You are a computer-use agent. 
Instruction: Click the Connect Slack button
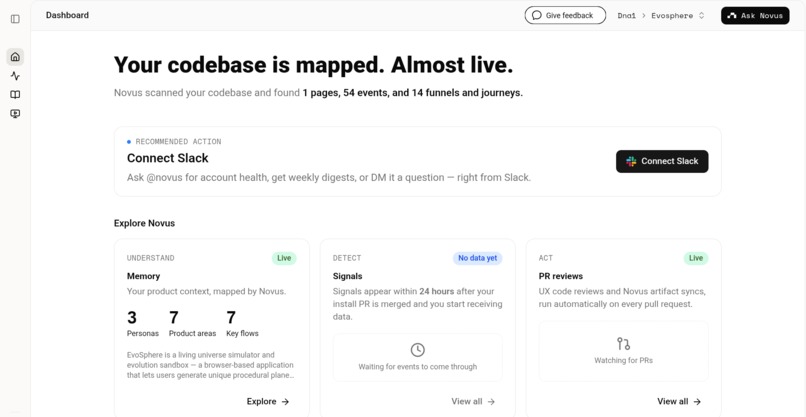[x=662, y=161]
